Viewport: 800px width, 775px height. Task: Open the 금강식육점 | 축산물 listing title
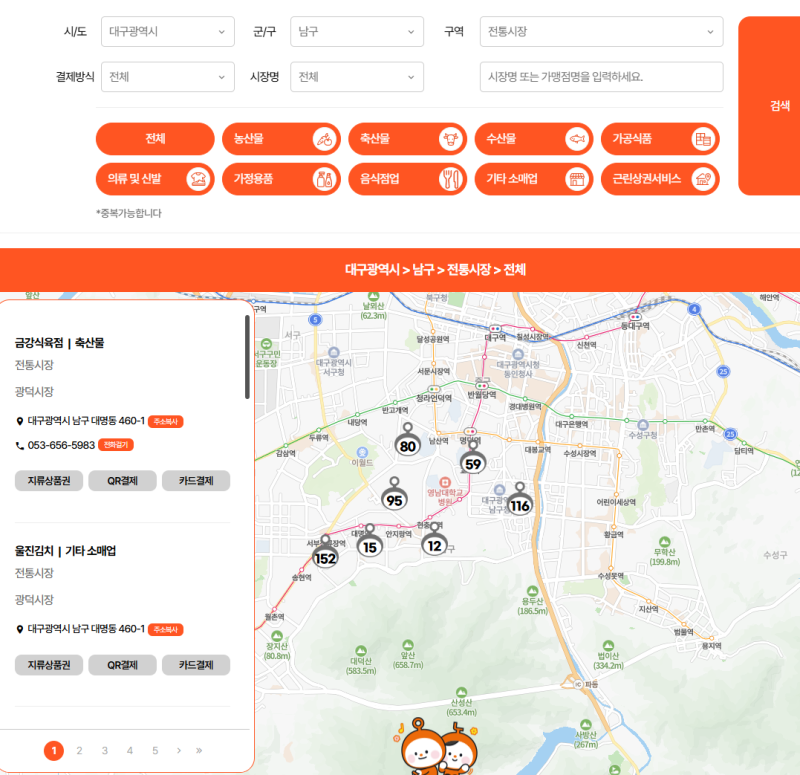(x=59, y=343)
